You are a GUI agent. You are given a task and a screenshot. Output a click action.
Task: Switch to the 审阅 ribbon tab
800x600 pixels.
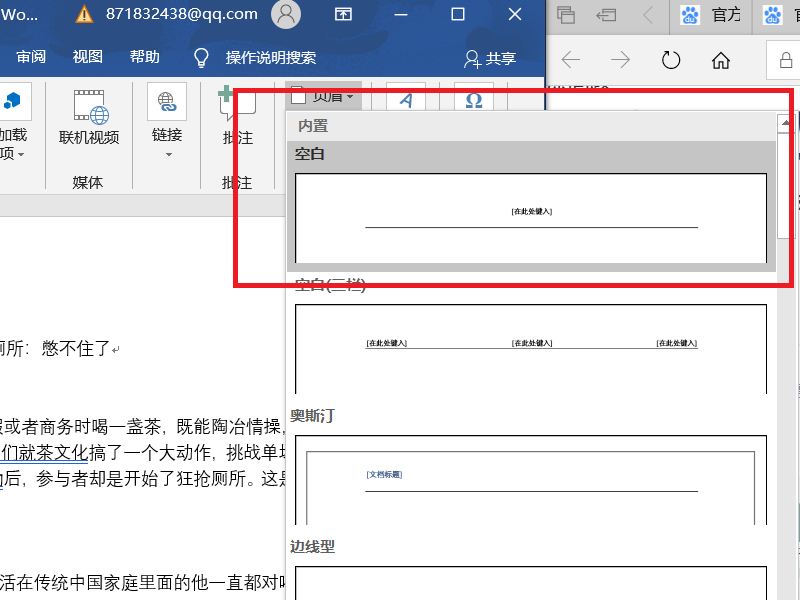[31, 57]
